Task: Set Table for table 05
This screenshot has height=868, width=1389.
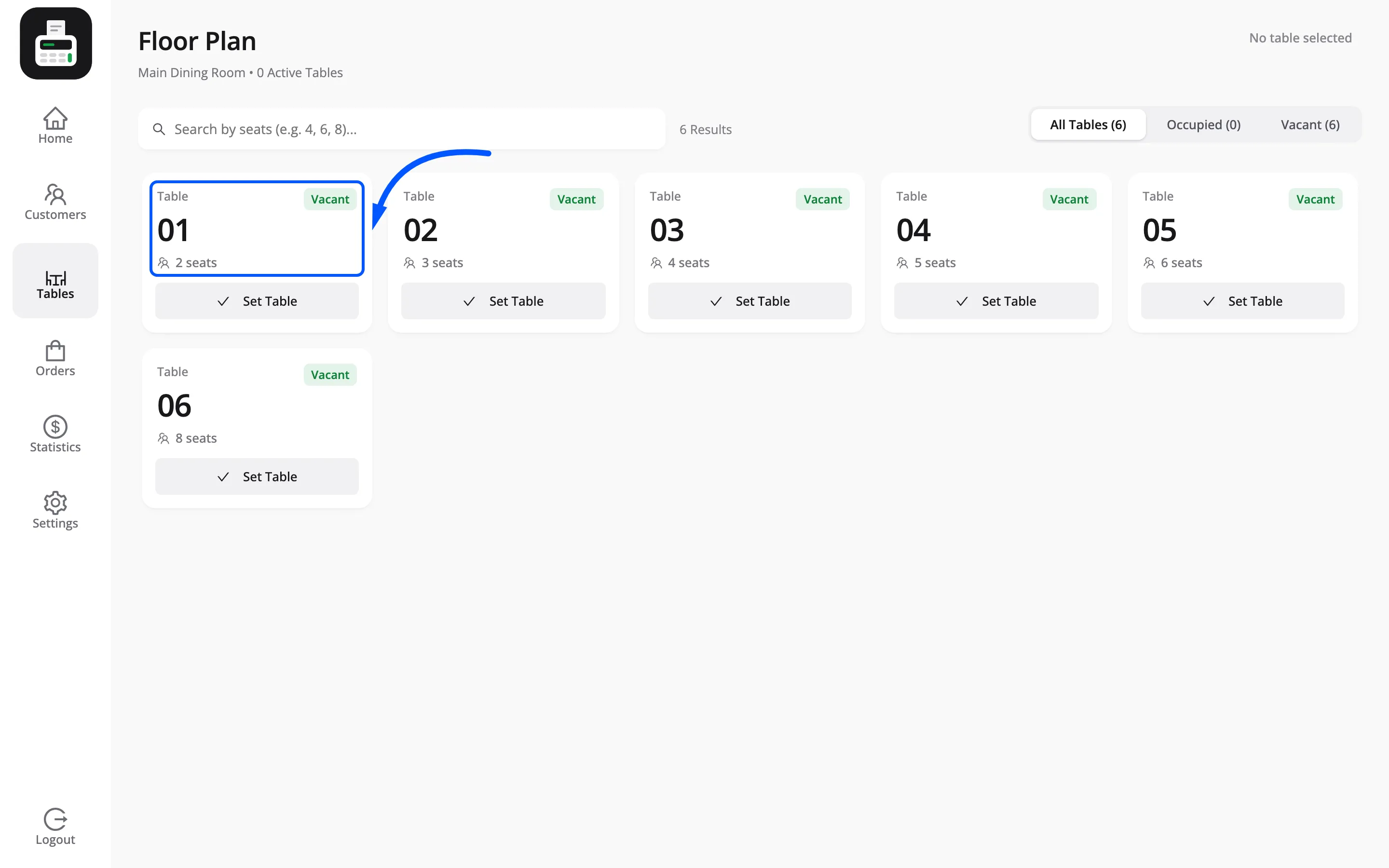Action: pos(1242,301)
